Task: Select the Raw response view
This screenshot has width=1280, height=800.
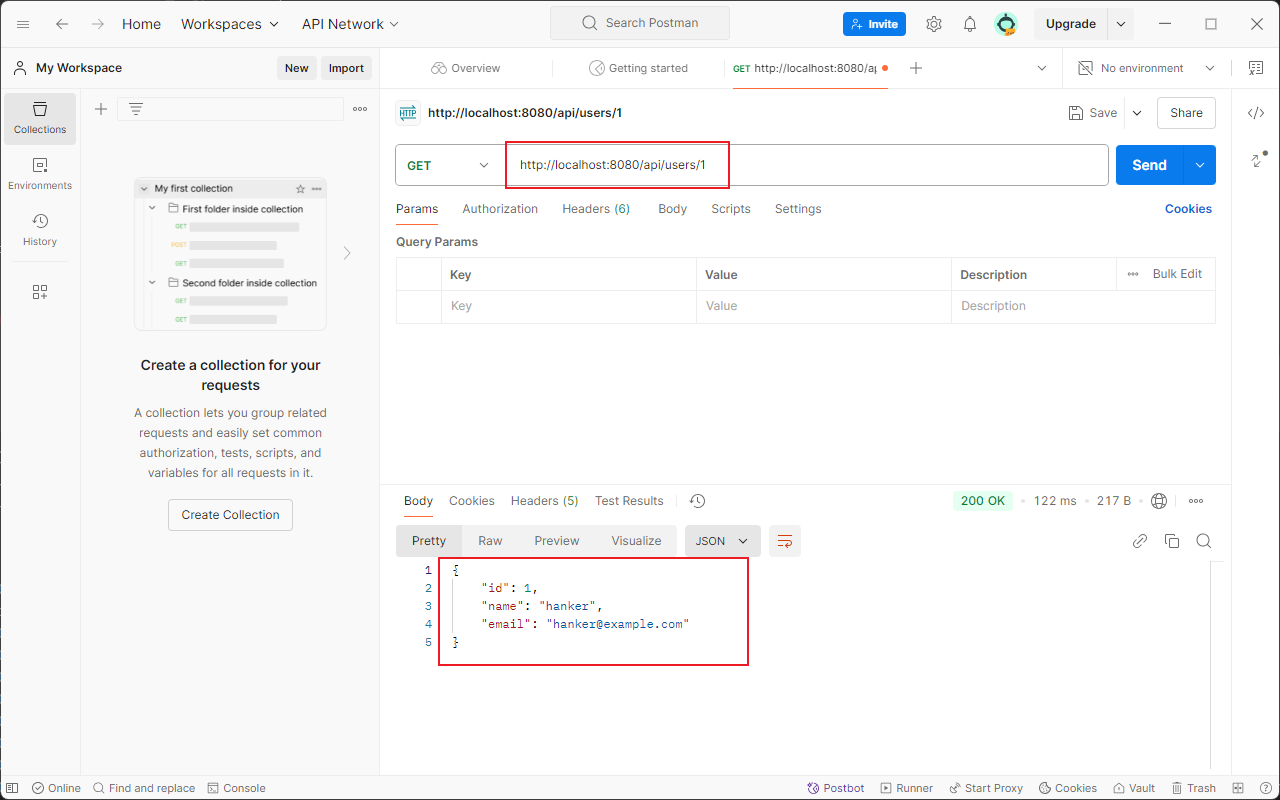Action: [490, 541]
